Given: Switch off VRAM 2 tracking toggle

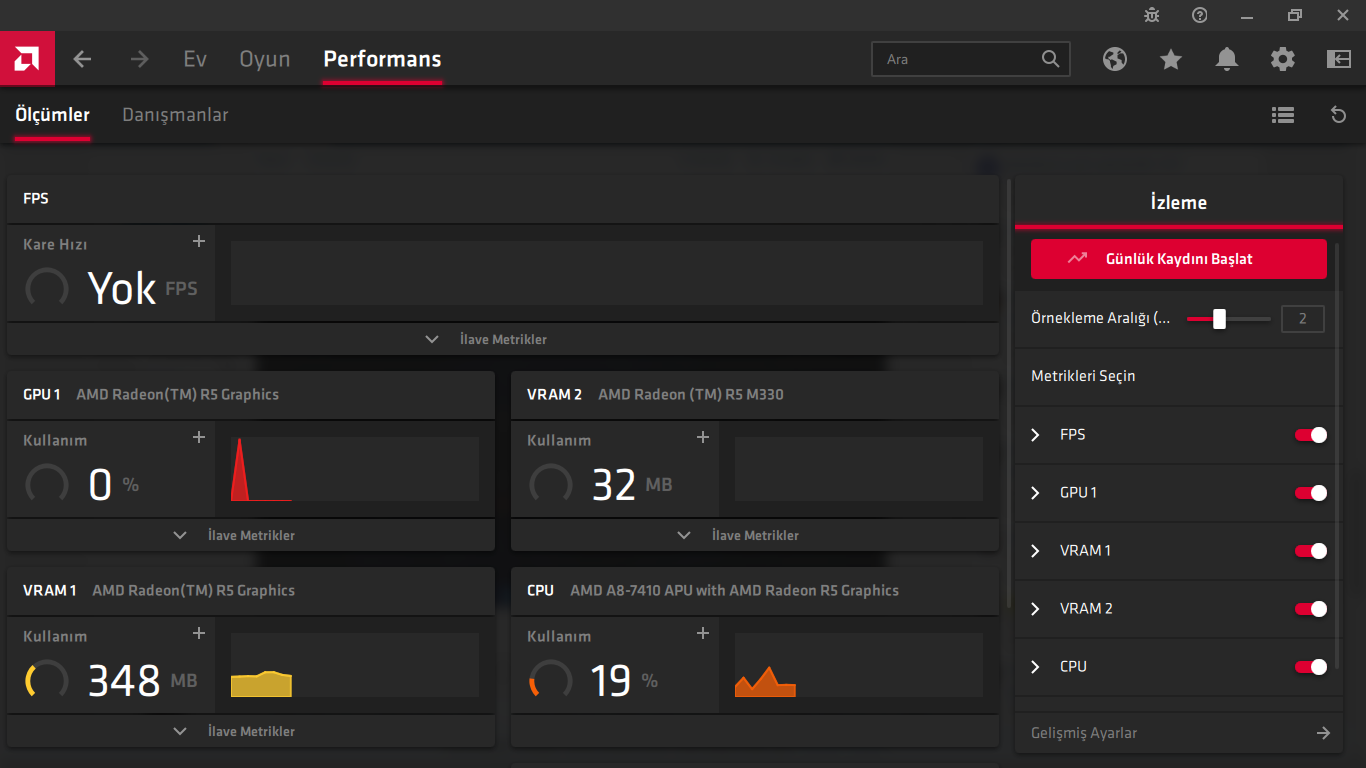Looking at the screenshot, I should click(x=1311, y=609).
